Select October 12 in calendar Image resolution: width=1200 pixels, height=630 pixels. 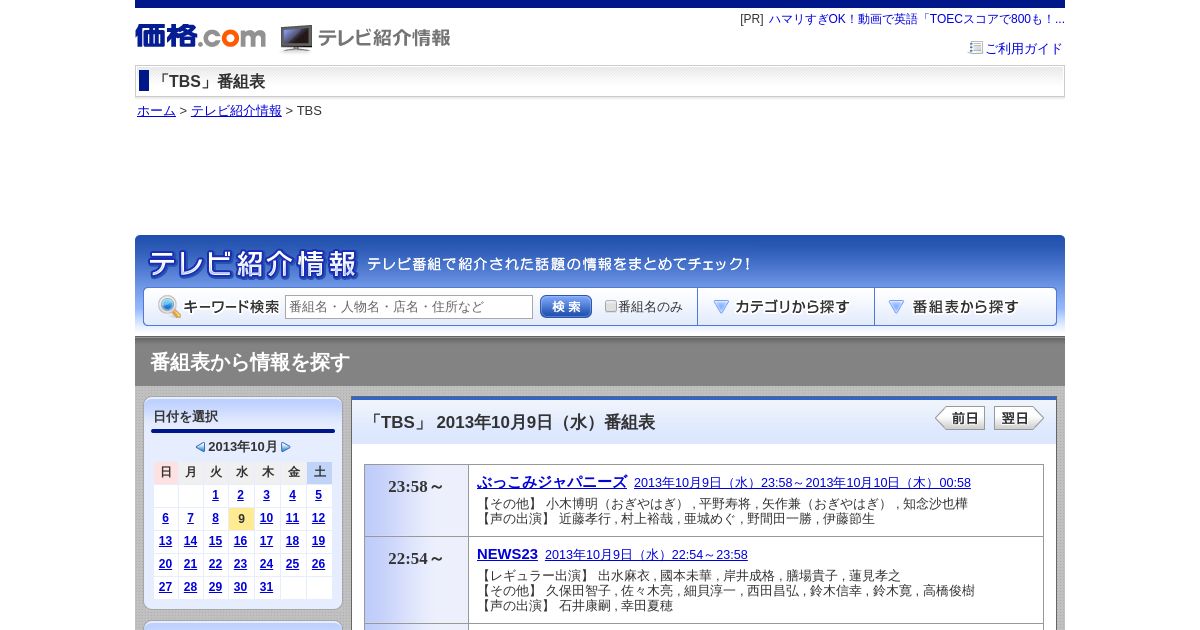(x=318, y=518)
